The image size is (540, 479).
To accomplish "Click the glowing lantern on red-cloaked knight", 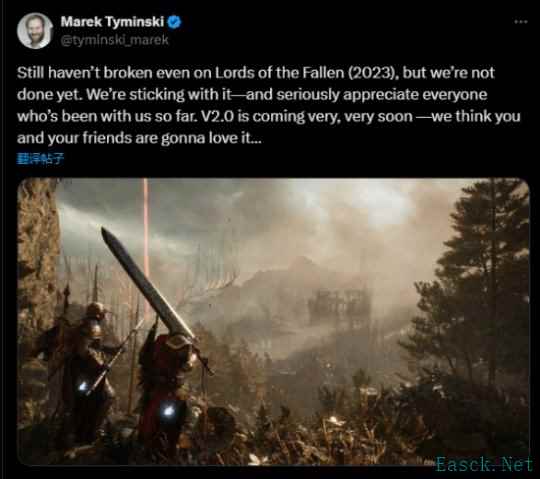I will pos(168,410).
